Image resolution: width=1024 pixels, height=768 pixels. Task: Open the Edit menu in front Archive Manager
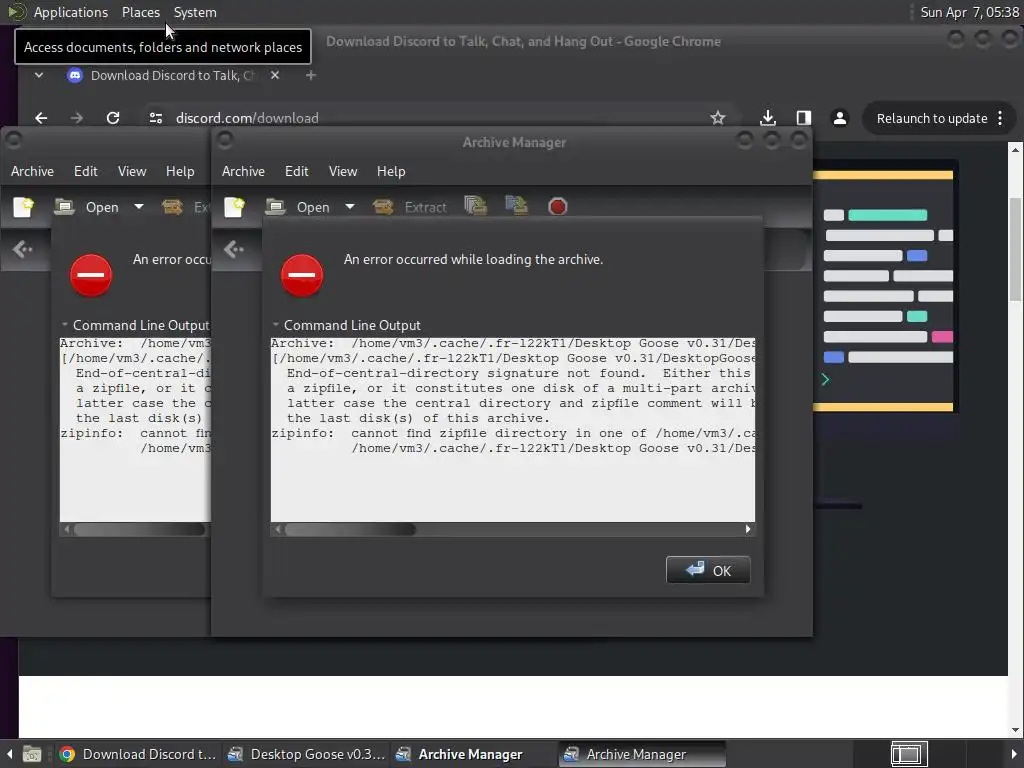pyautogui.click(x=296, y=171)
